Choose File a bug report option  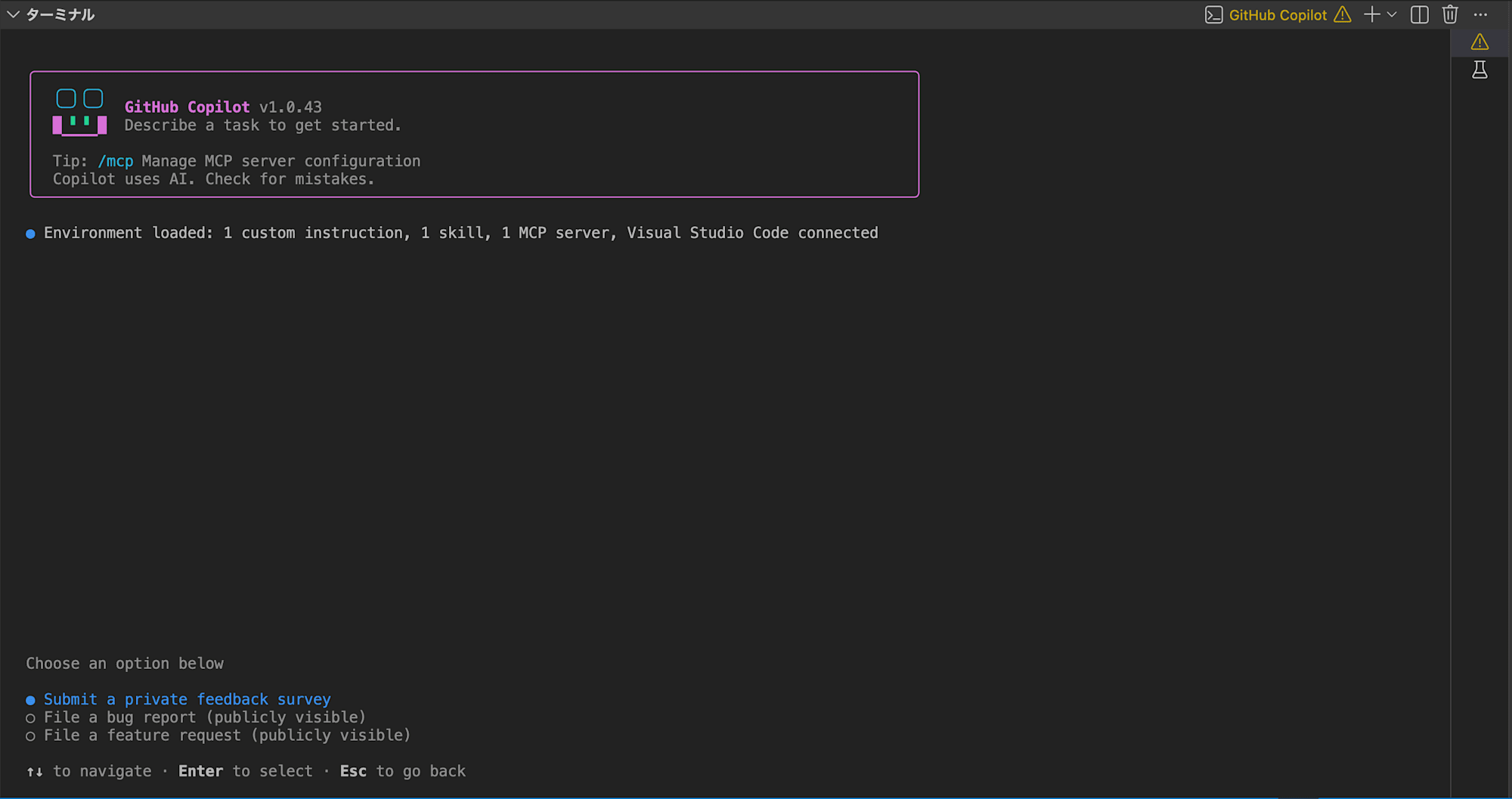click(x=197, y=717)
